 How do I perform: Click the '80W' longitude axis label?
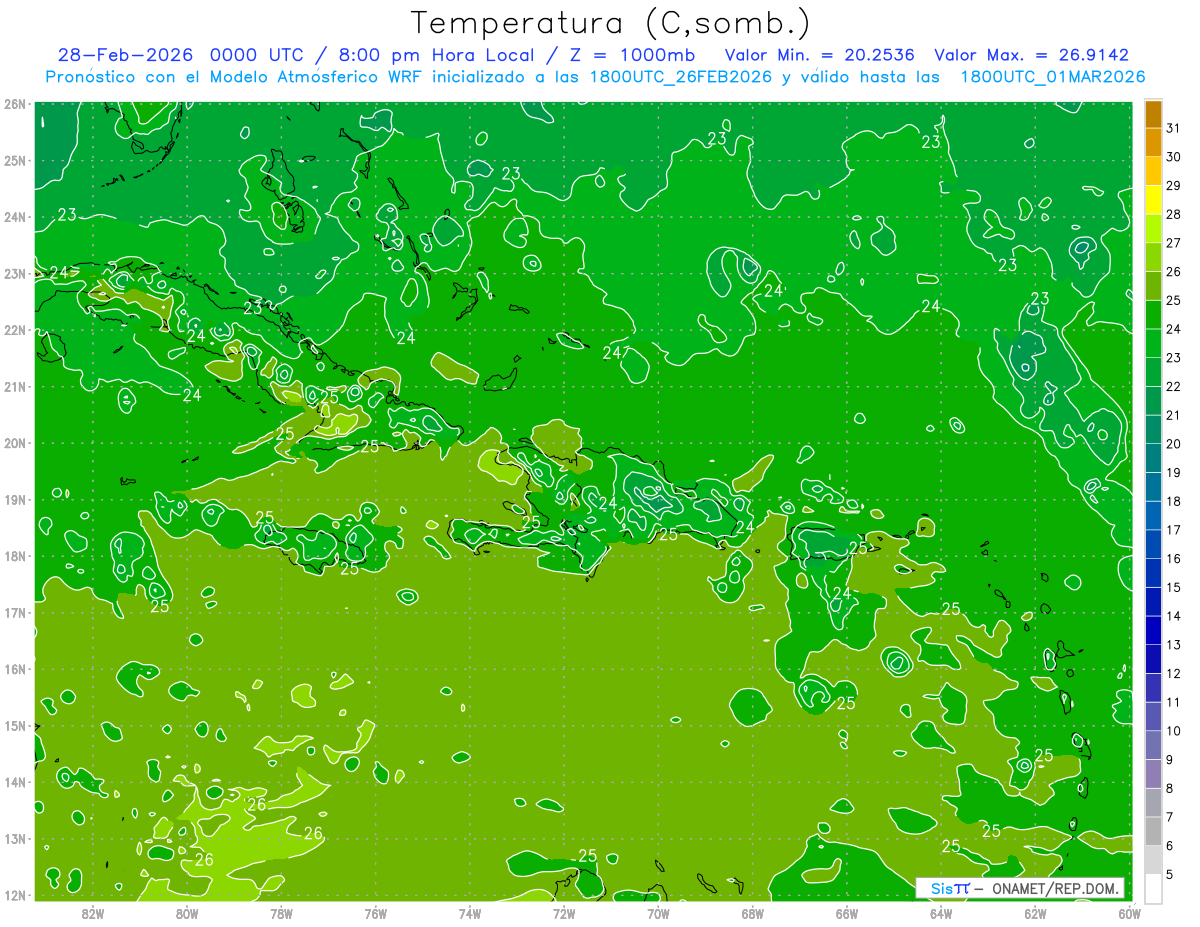tap(187, 913)
